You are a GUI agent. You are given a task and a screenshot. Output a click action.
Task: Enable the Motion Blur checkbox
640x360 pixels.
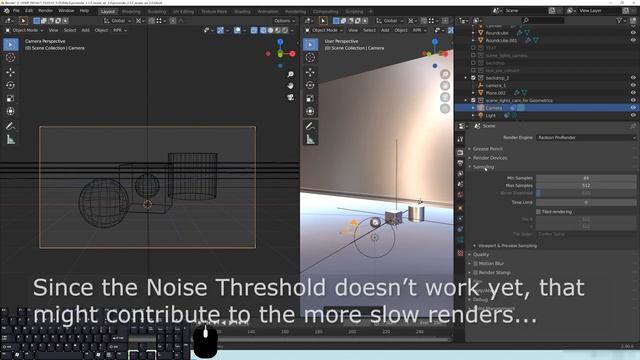[475, 264]
